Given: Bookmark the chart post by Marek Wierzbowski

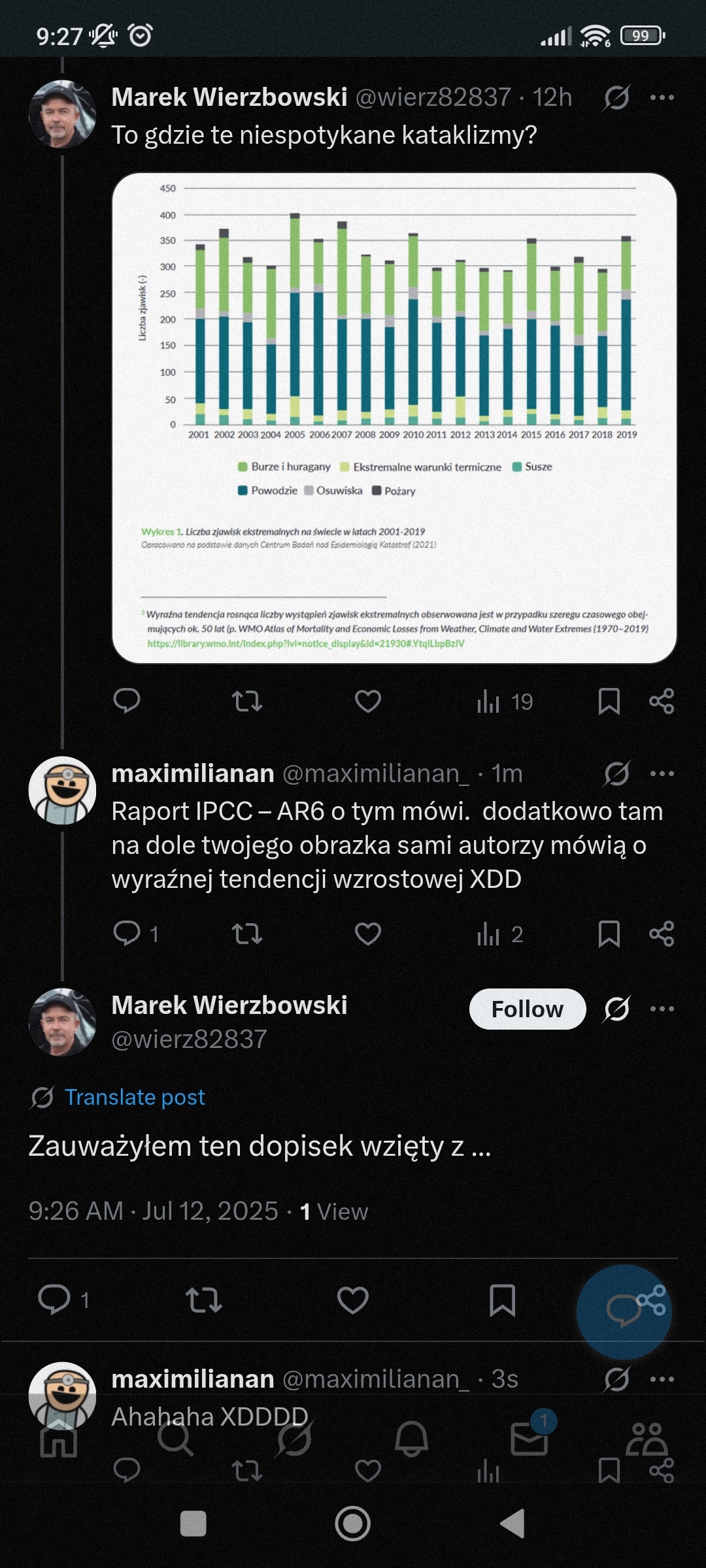Looking at the screenshot, I should pos(609,701).
